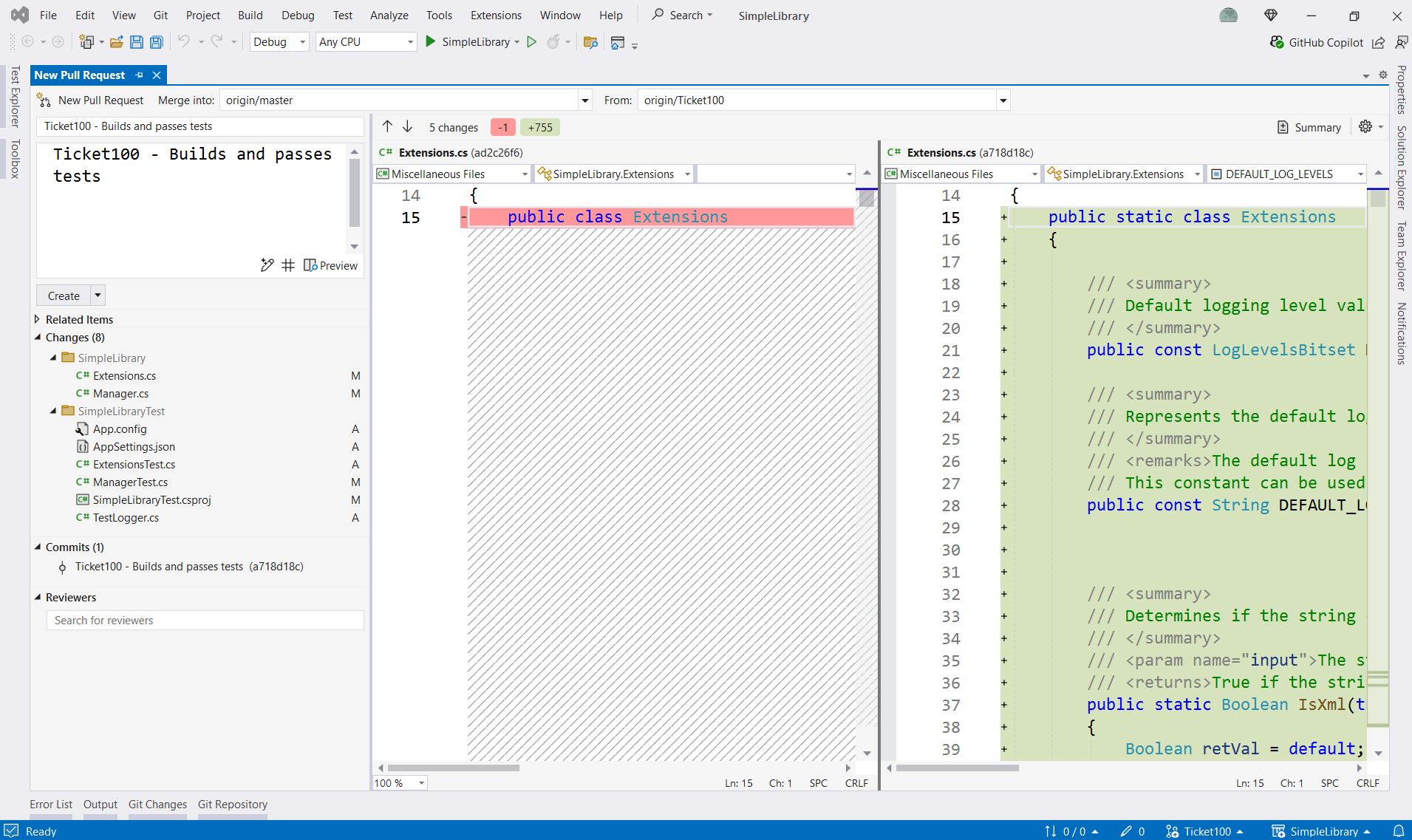Click the +755 additions badge
Image resolution: width=1412 pixels, height=840 pixels.
pyautogui.click(x=540, y=127)
